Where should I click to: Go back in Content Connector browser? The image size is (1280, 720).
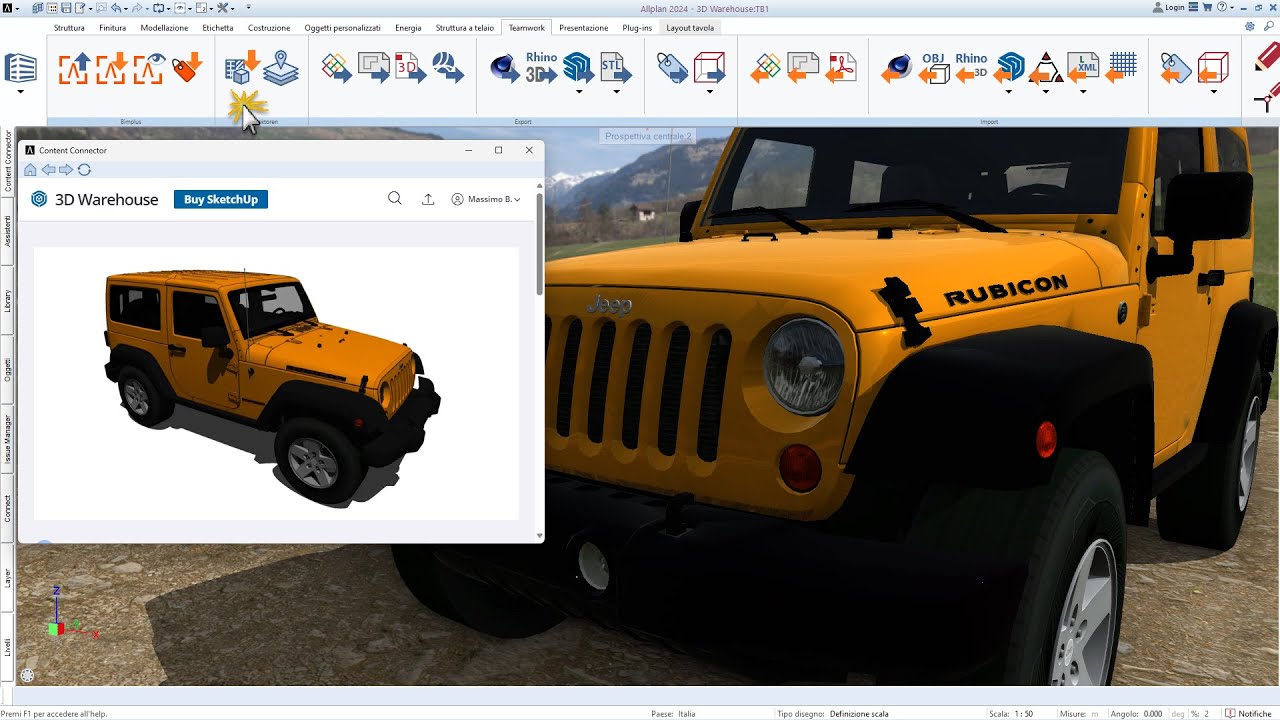48,170
